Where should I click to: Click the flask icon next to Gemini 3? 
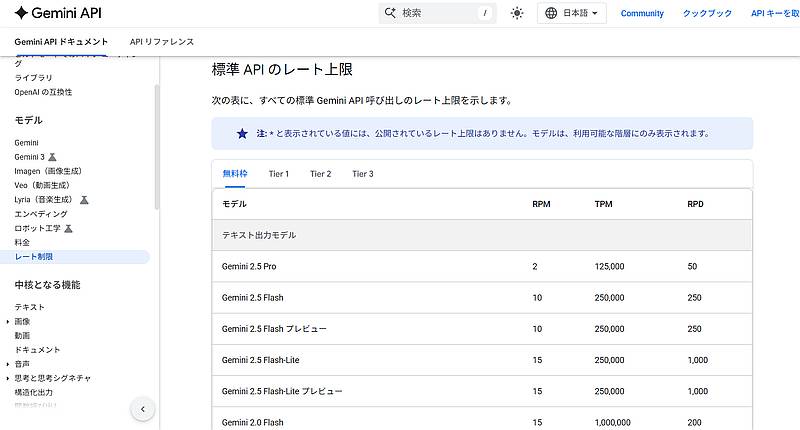[52, 157]
